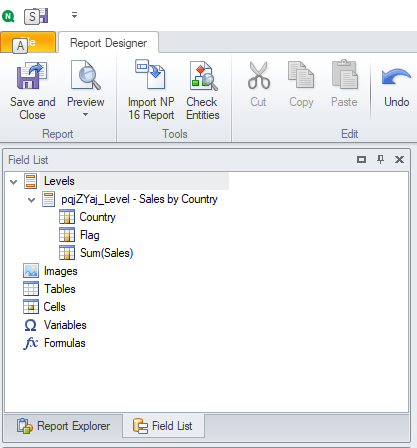The width and height of the screenshot is (417, 448).
Task: Click the Variables omega icon
Action: [x=30, y=325]
